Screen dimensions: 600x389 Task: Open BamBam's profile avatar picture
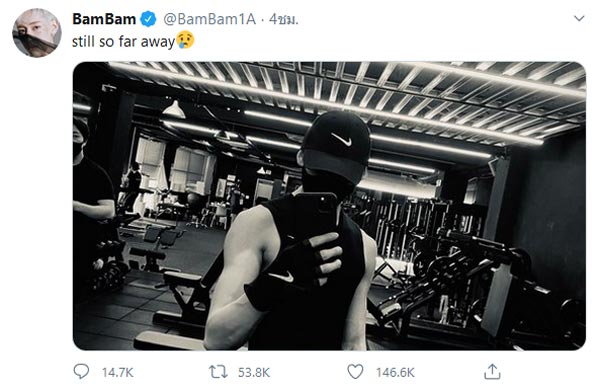coord(37,33)
